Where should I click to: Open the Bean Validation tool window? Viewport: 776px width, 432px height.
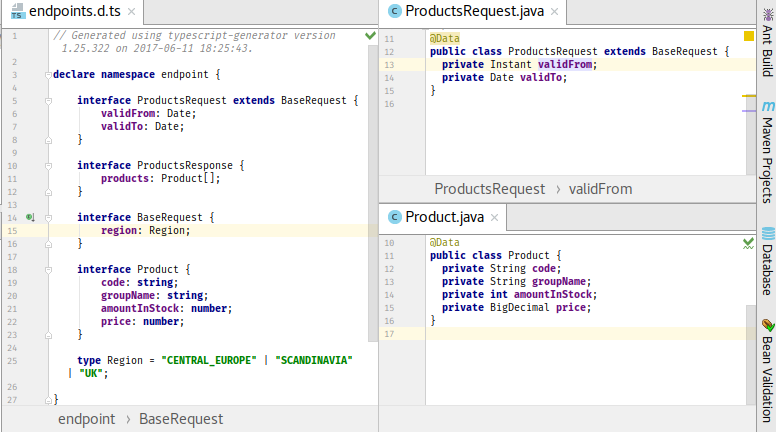(x=767, y=371)
